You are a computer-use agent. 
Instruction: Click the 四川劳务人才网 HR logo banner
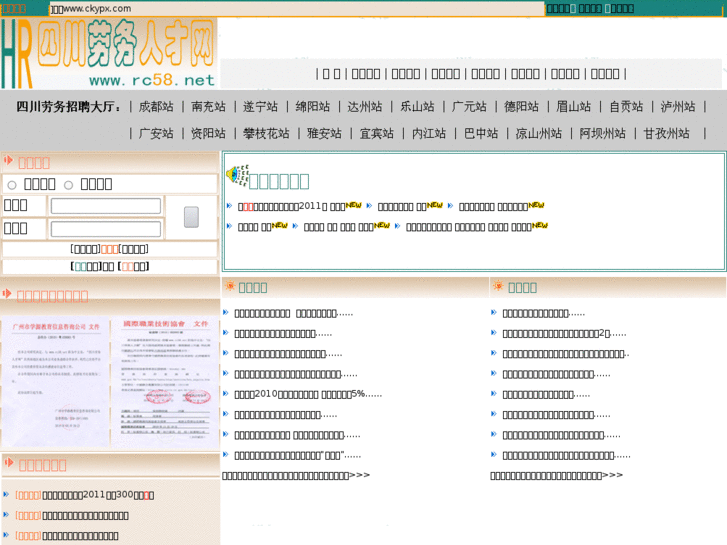[x=109, y=53]
